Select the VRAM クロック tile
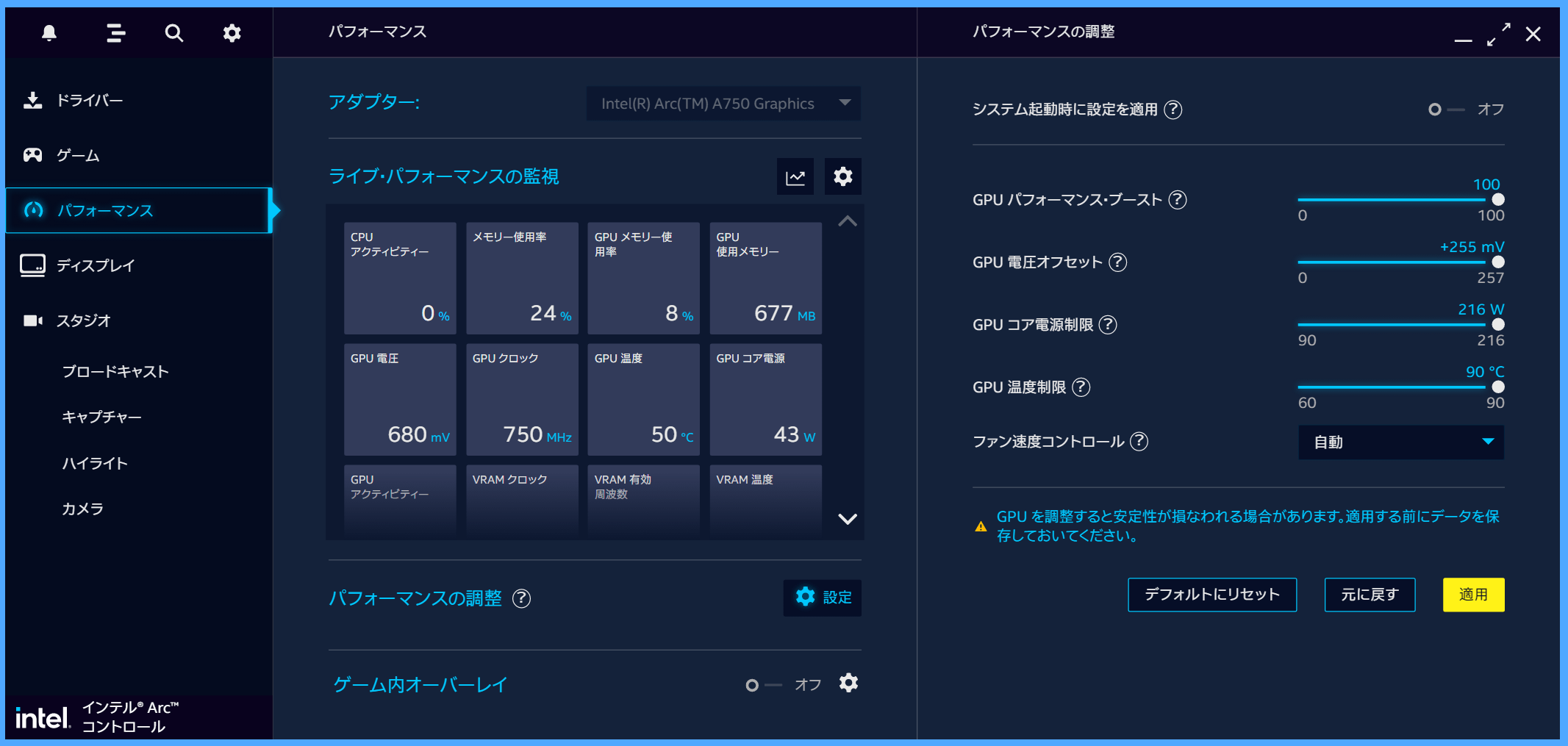The height and width of the screenshot is (746, 1568). coord(522,501)
